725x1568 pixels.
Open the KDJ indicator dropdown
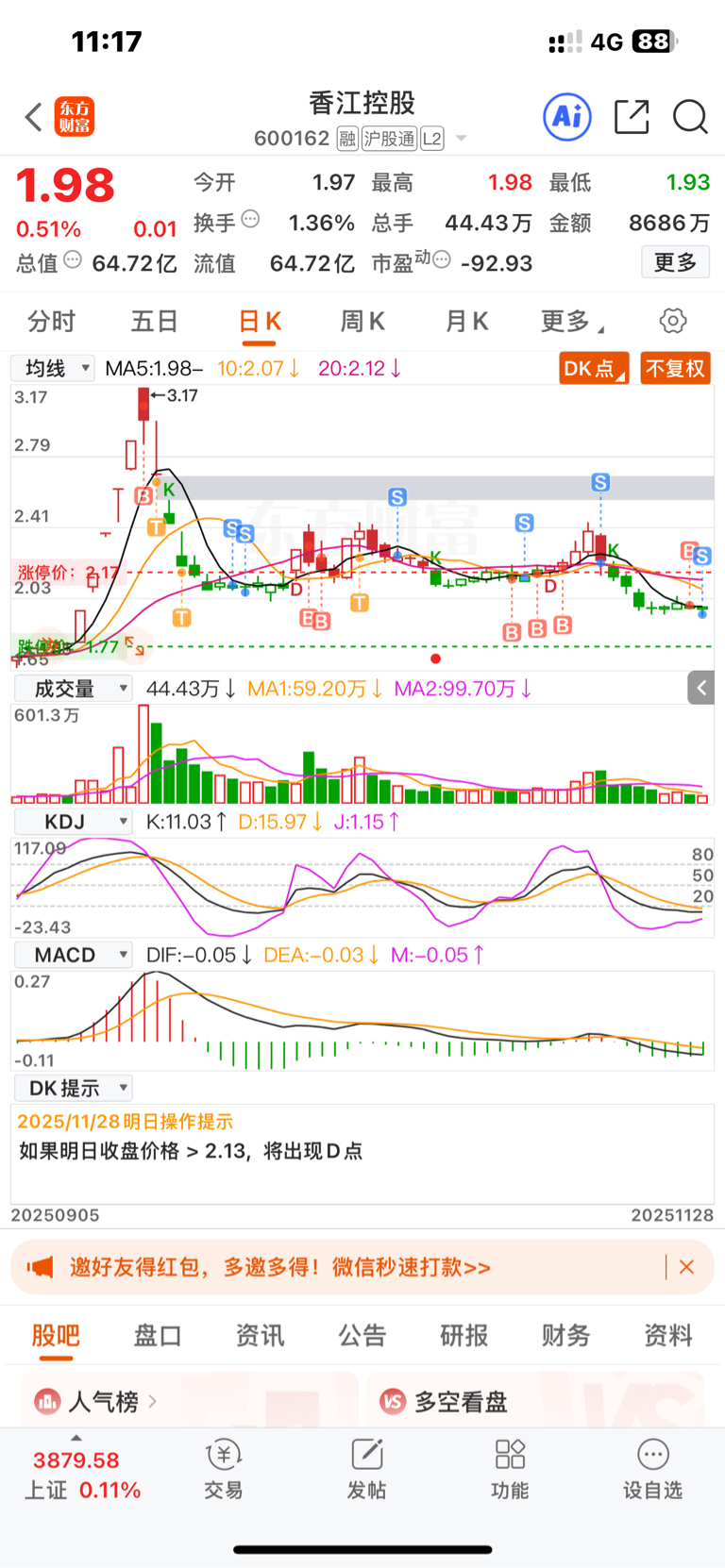(x=72, y=822)
